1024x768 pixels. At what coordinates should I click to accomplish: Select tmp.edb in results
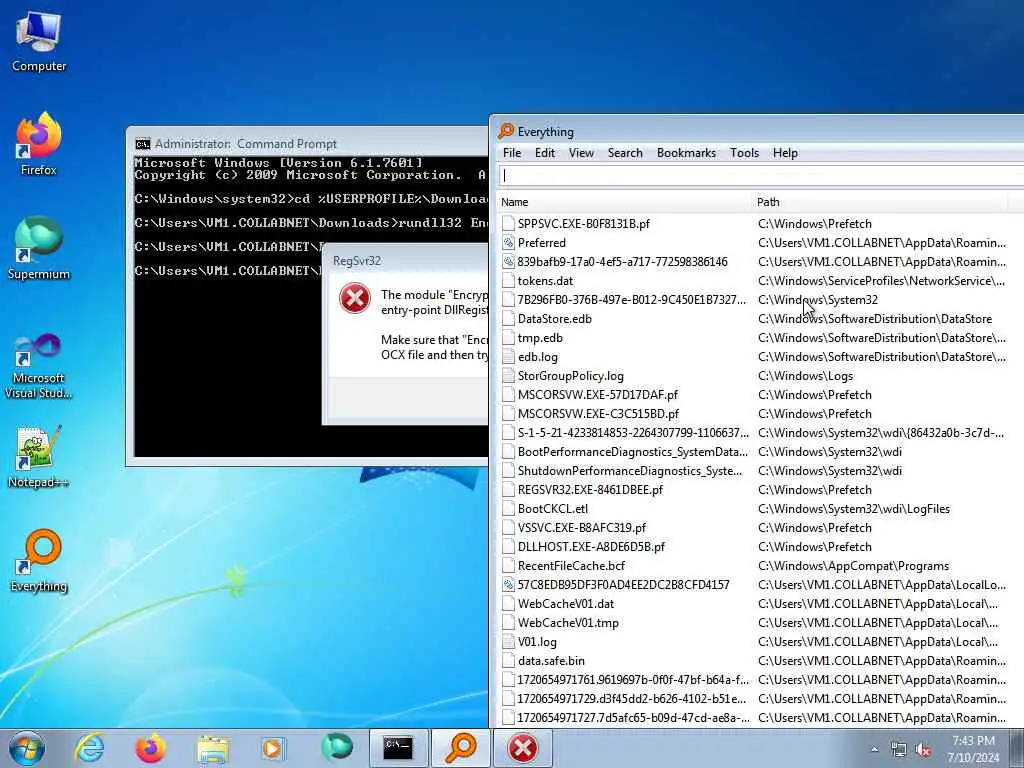pos(760,338)
